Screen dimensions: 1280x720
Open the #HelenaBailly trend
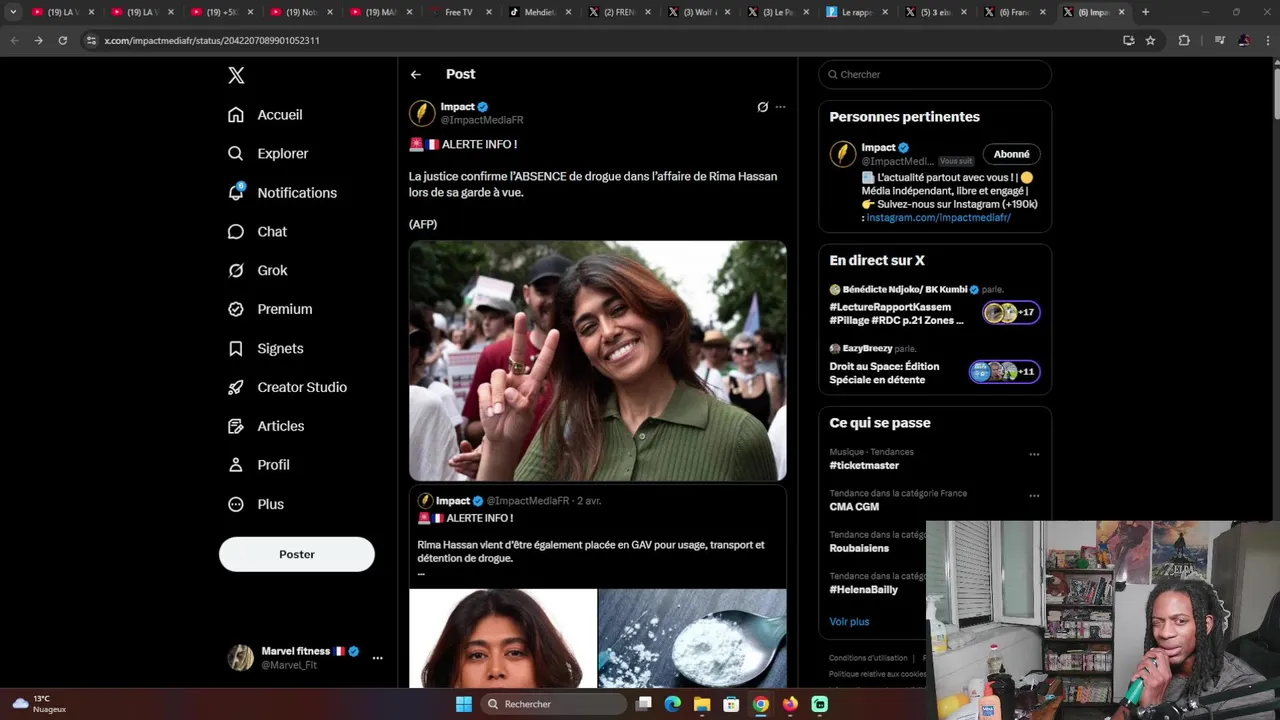(x=864, y=590)
